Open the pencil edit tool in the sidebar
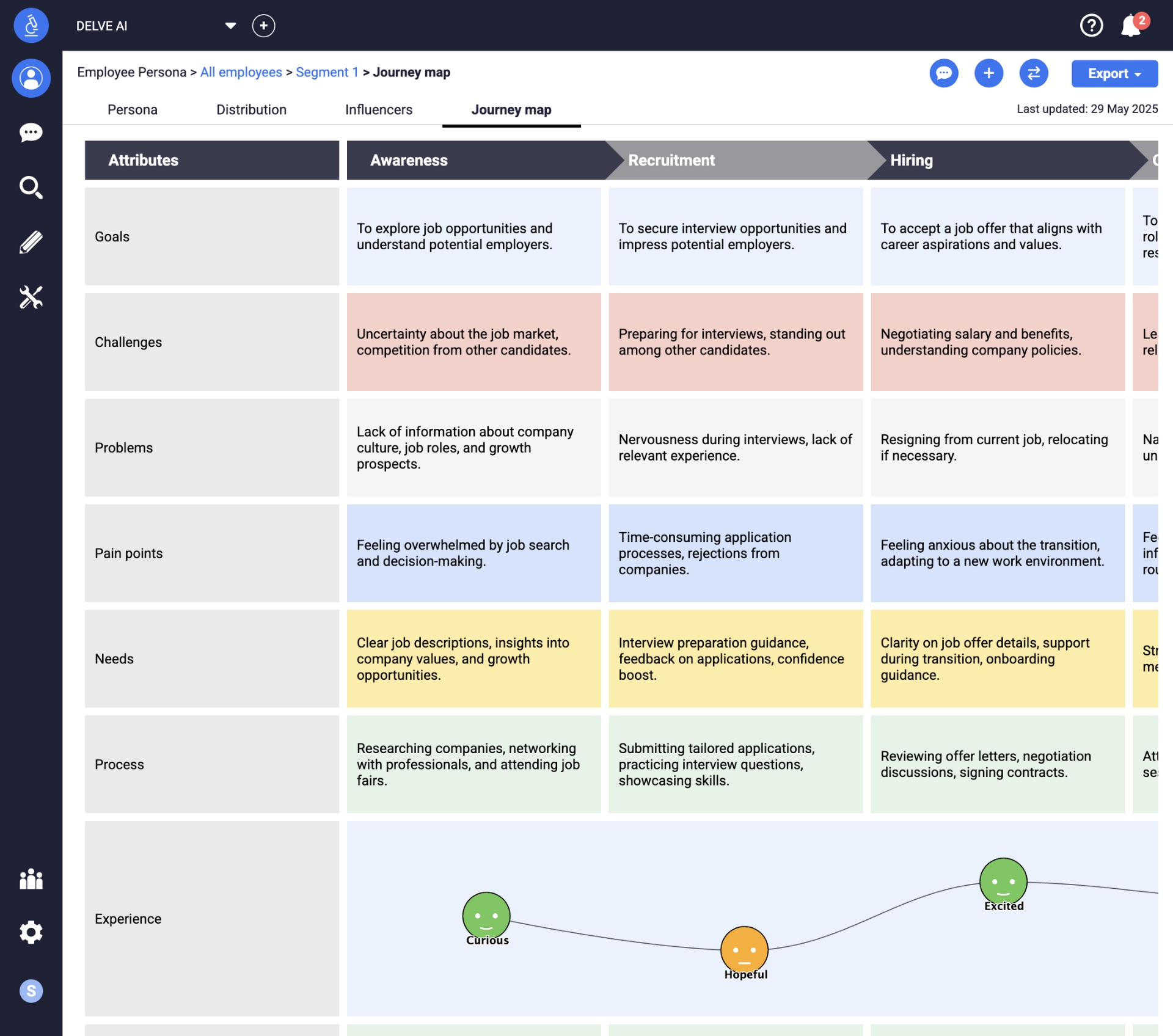The height and width of the screenshot is (1036, 1173). click(31, 242)
